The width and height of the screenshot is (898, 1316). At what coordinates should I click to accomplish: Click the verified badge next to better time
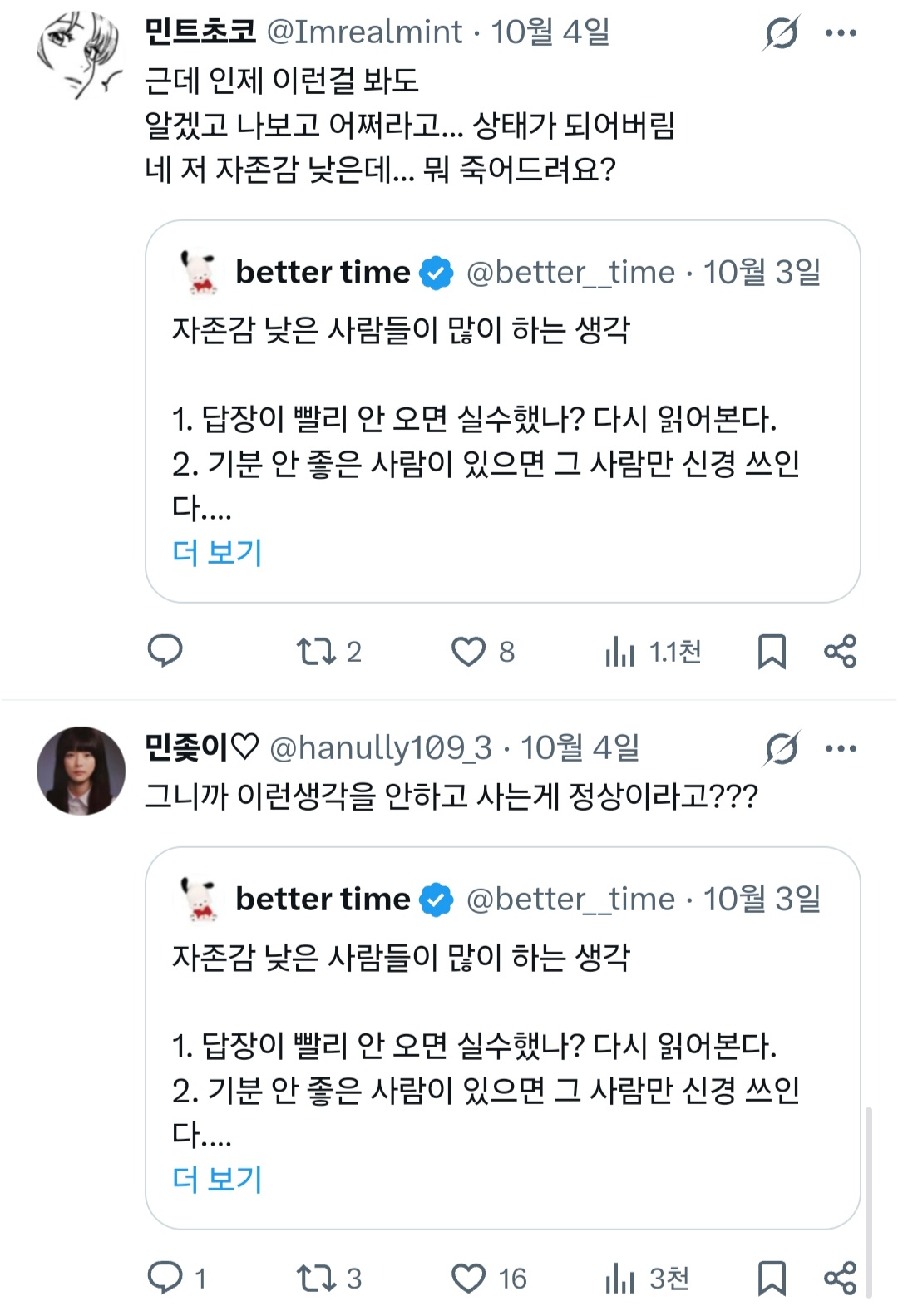436,272
